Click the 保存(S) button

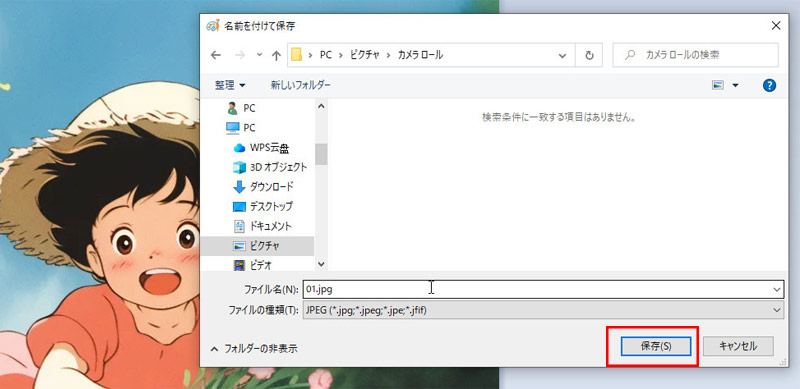[656, 346]
